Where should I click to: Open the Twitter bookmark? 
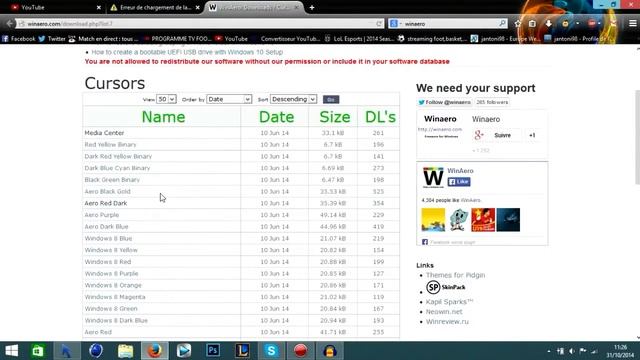(52, 39)
